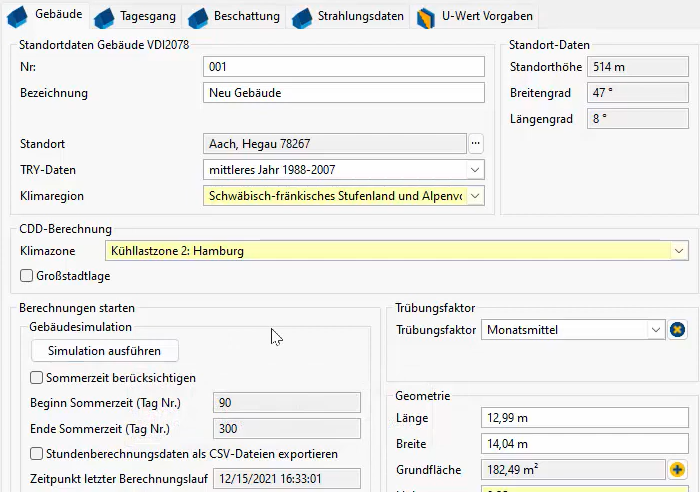Click the Ende Sommerzeit field showing 300

coord(287,429)
